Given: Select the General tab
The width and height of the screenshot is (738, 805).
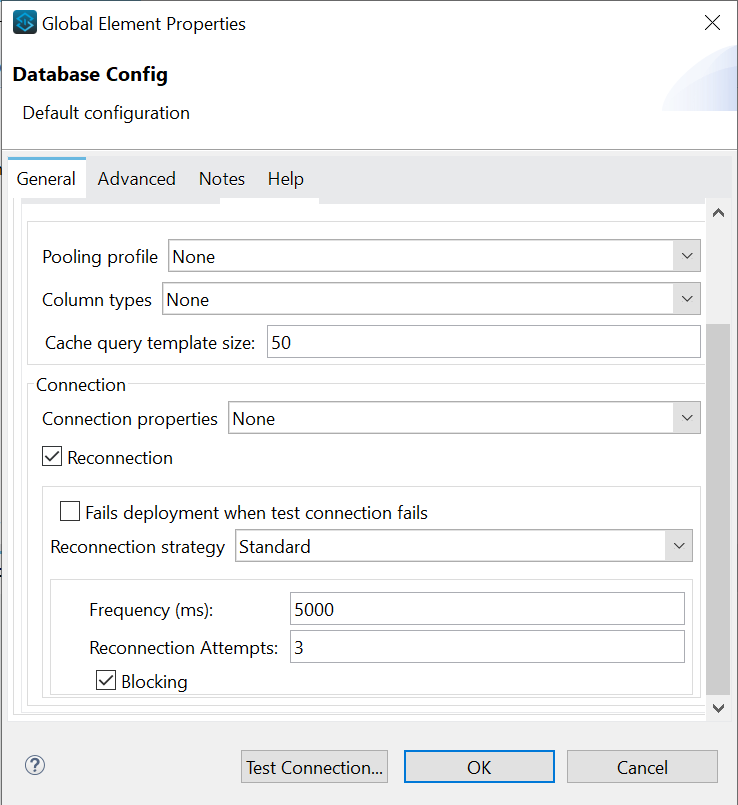Looking at the screenshot, I should pyautogui.click(x=46, y=178).
